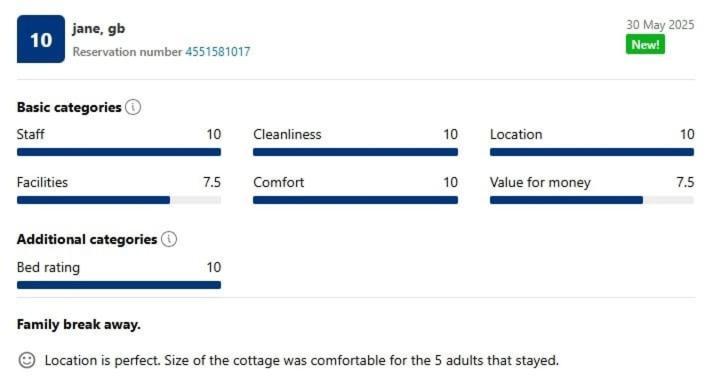Screen dimensions: 706x387
Task: Click the Additional categories heading
Action: coord(87,239)
